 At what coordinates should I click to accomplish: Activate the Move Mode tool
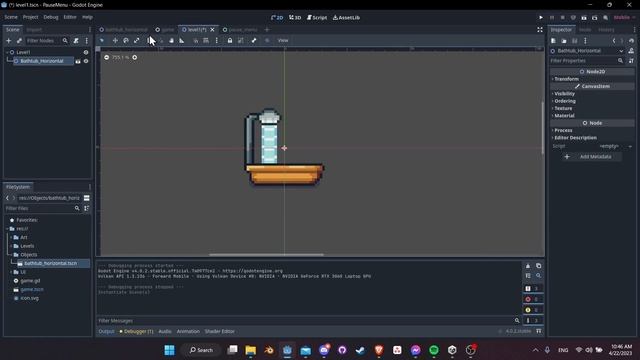(115, 40)
